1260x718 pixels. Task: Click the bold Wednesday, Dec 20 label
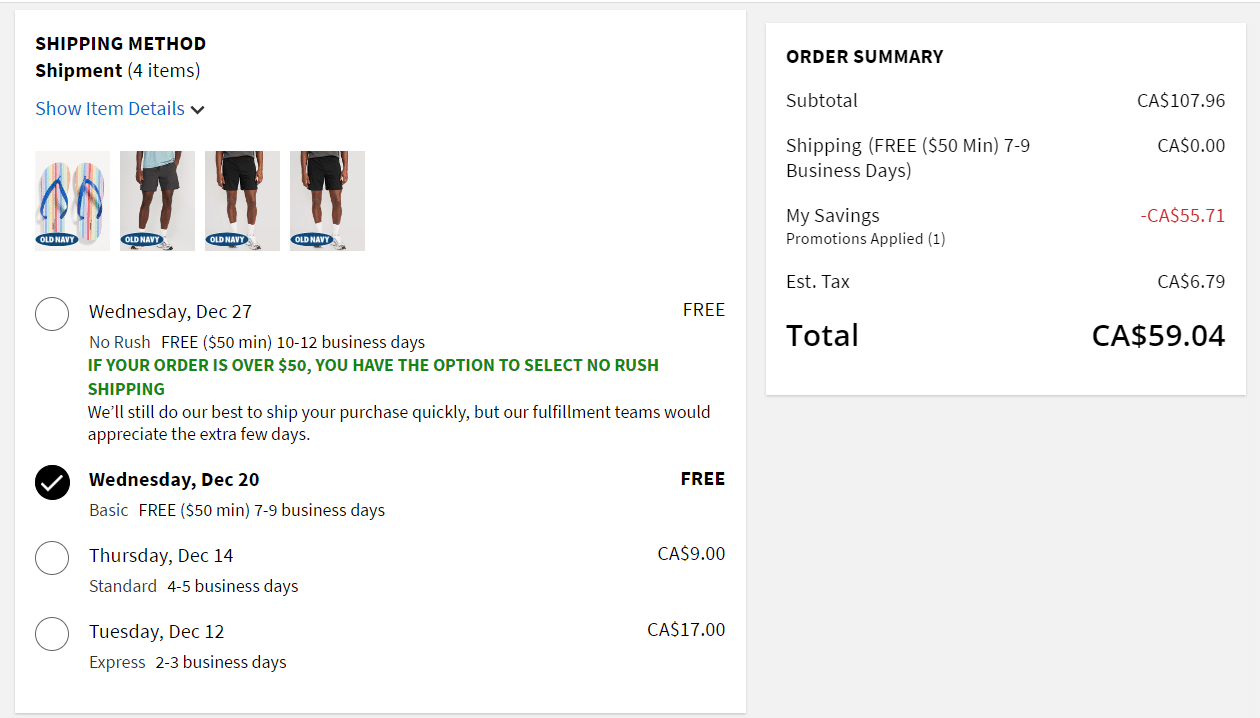point(174,480)
